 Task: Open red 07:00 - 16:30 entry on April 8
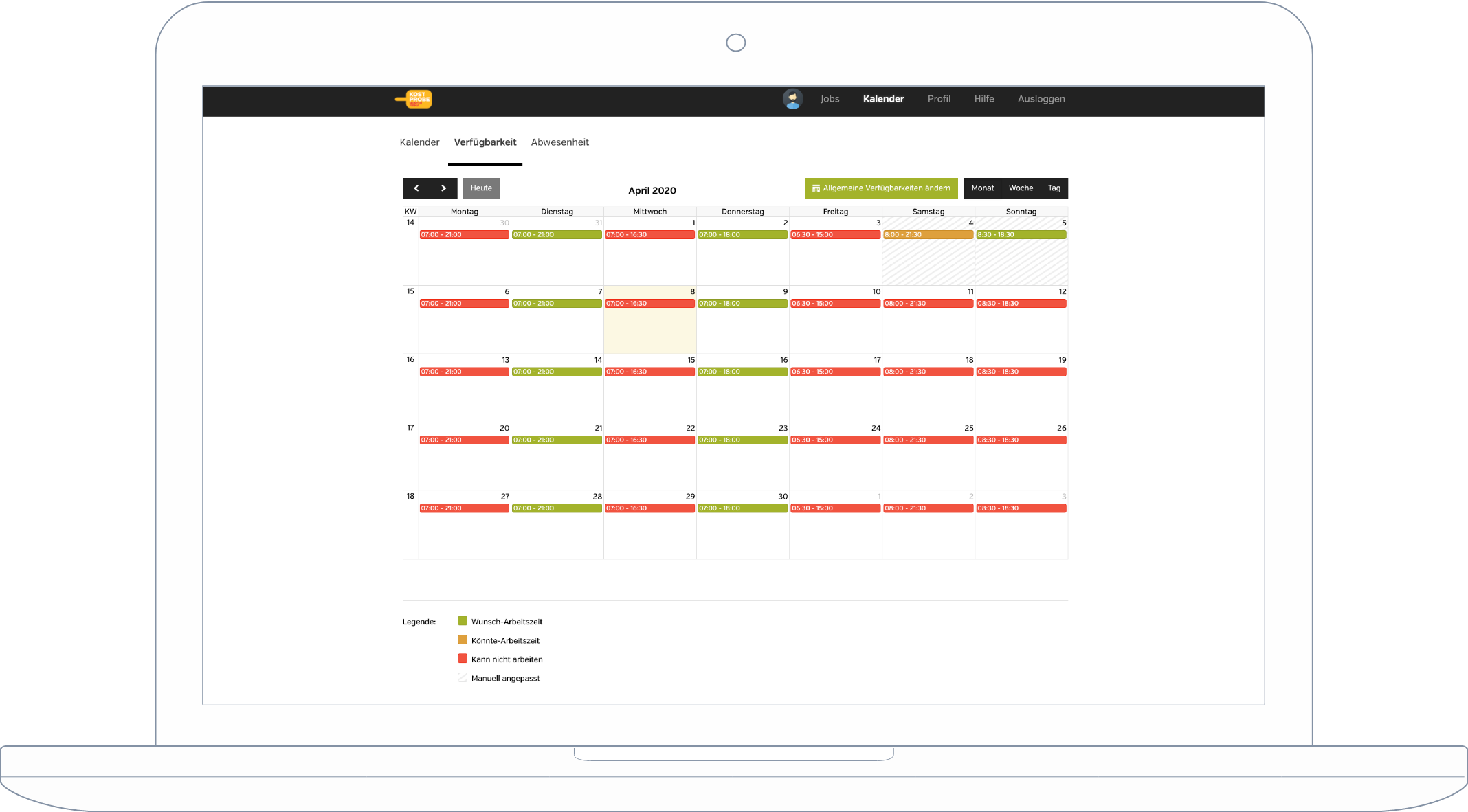649,304
